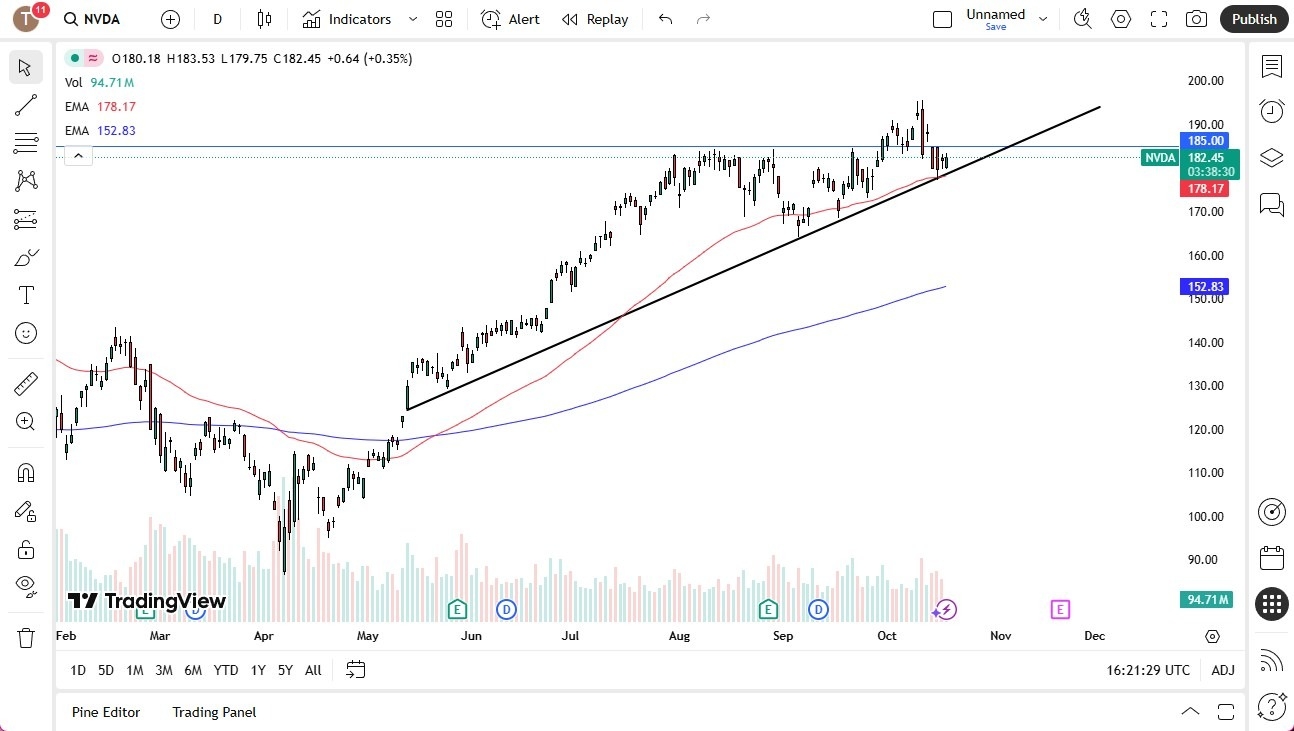Hide all drawings with the eye icon
Viewport: 1294px width, 731px height.
coord(26,585)
